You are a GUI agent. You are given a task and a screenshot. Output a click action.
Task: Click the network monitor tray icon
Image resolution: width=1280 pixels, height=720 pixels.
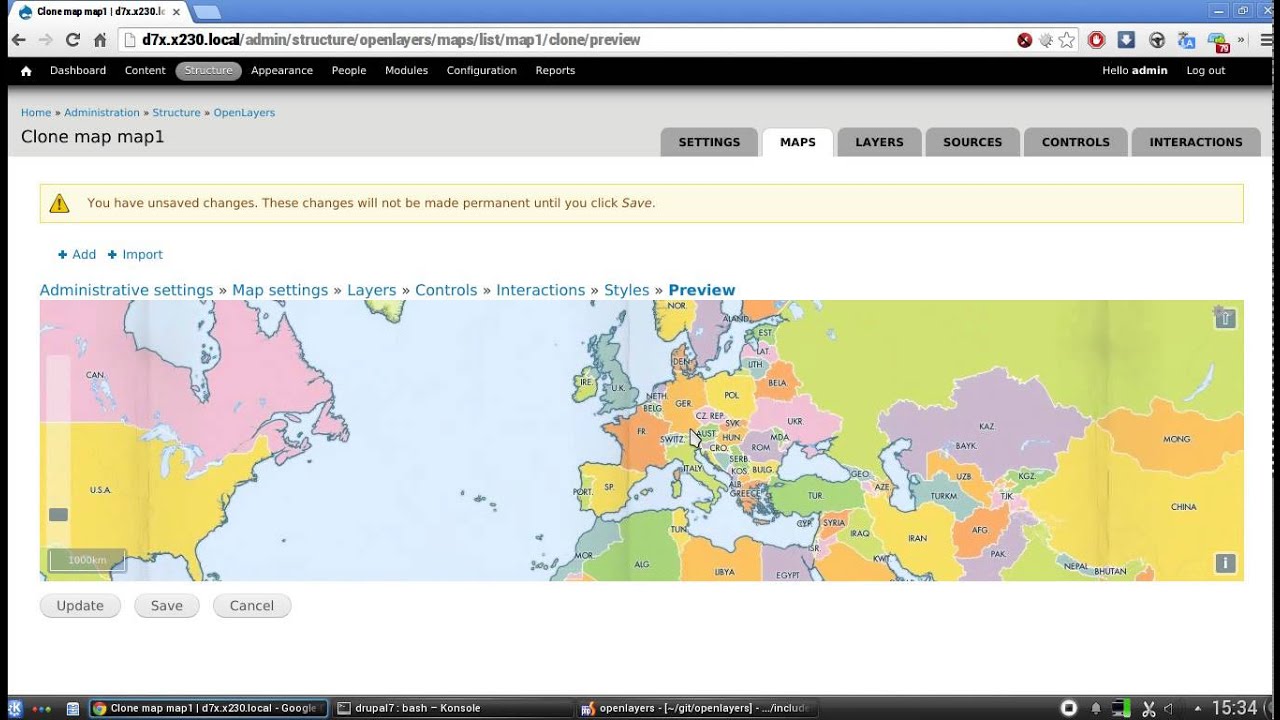(x=1123, y=708)
